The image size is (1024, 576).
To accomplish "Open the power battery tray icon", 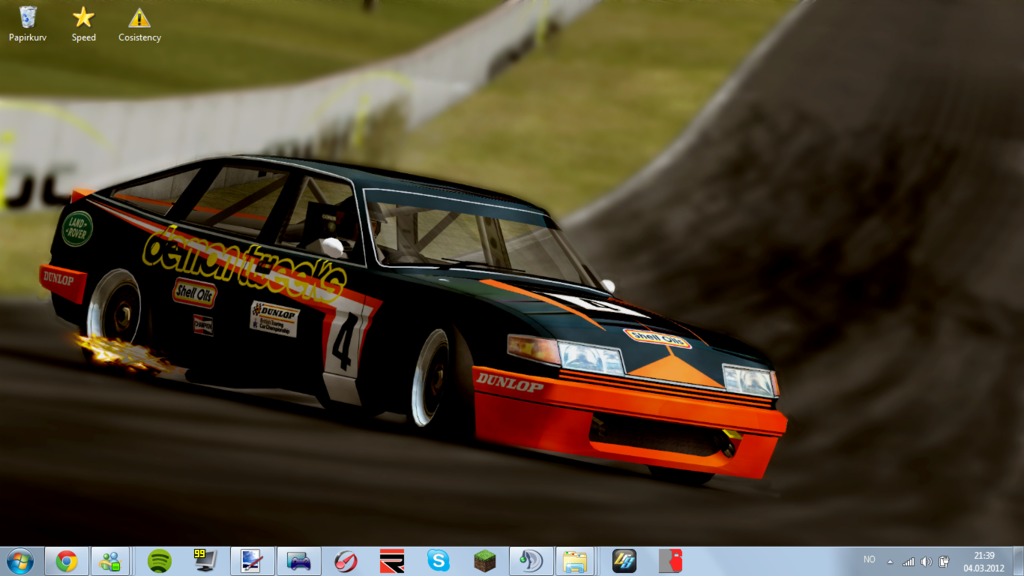I will pyautogui.click(x=944, y=562).
